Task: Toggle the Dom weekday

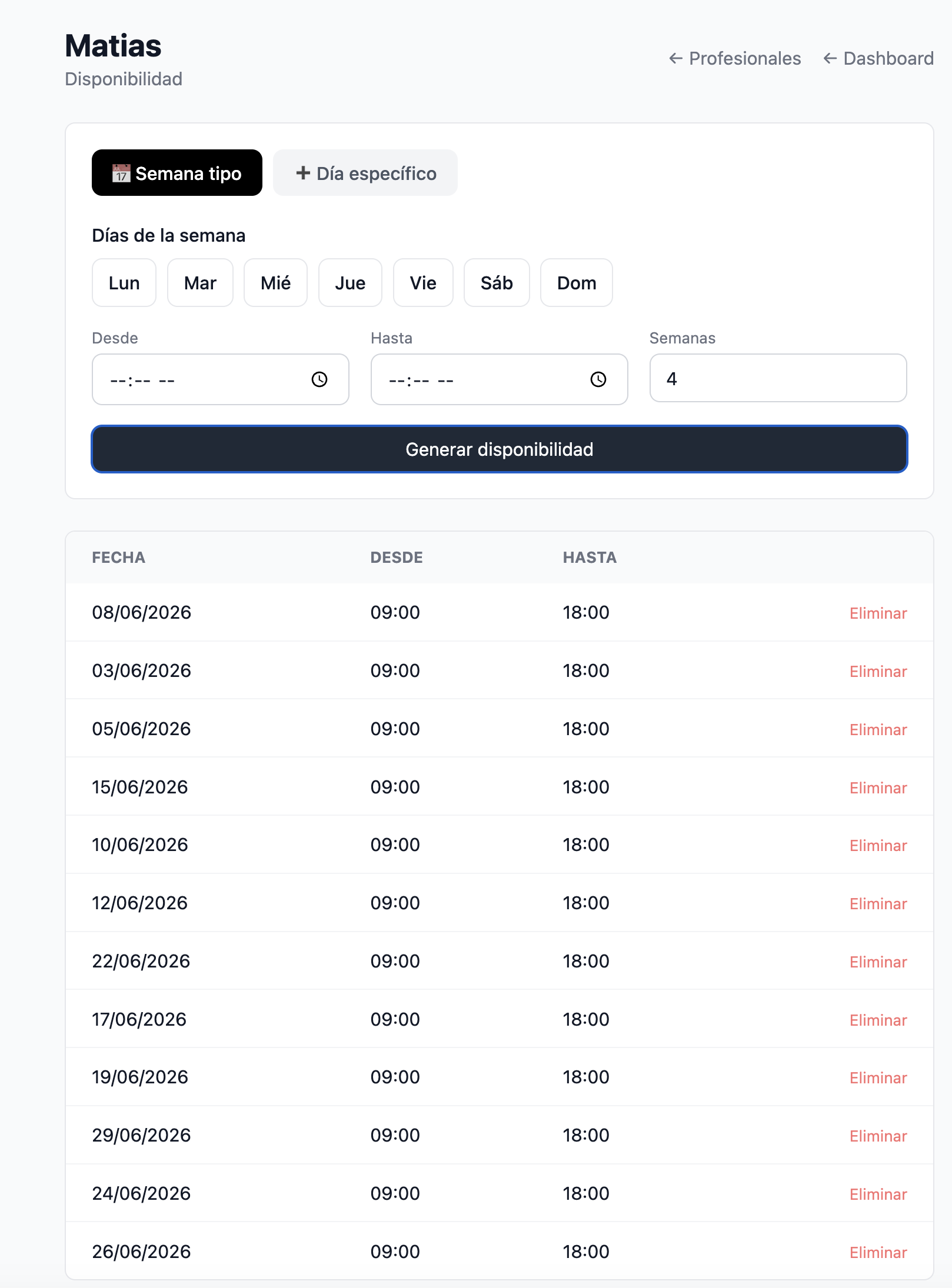Action: 577,283
